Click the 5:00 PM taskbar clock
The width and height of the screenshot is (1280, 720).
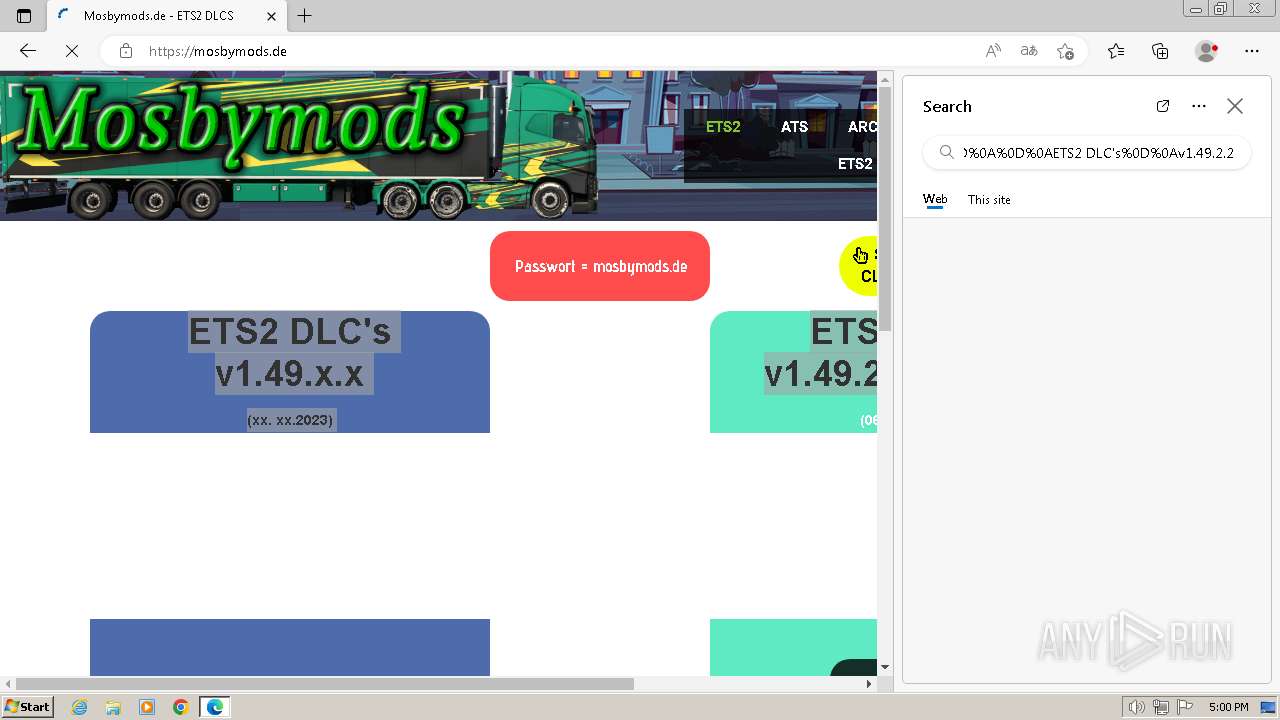[1228, 707]
